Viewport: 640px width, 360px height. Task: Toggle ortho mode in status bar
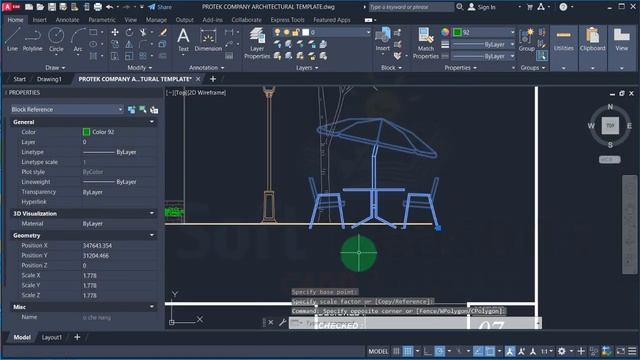tap(427, 351)
